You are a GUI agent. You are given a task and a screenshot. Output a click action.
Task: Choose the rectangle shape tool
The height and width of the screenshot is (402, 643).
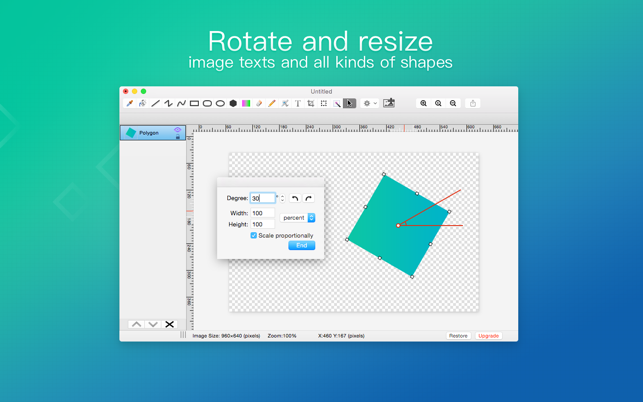click(x=194, y=103)
